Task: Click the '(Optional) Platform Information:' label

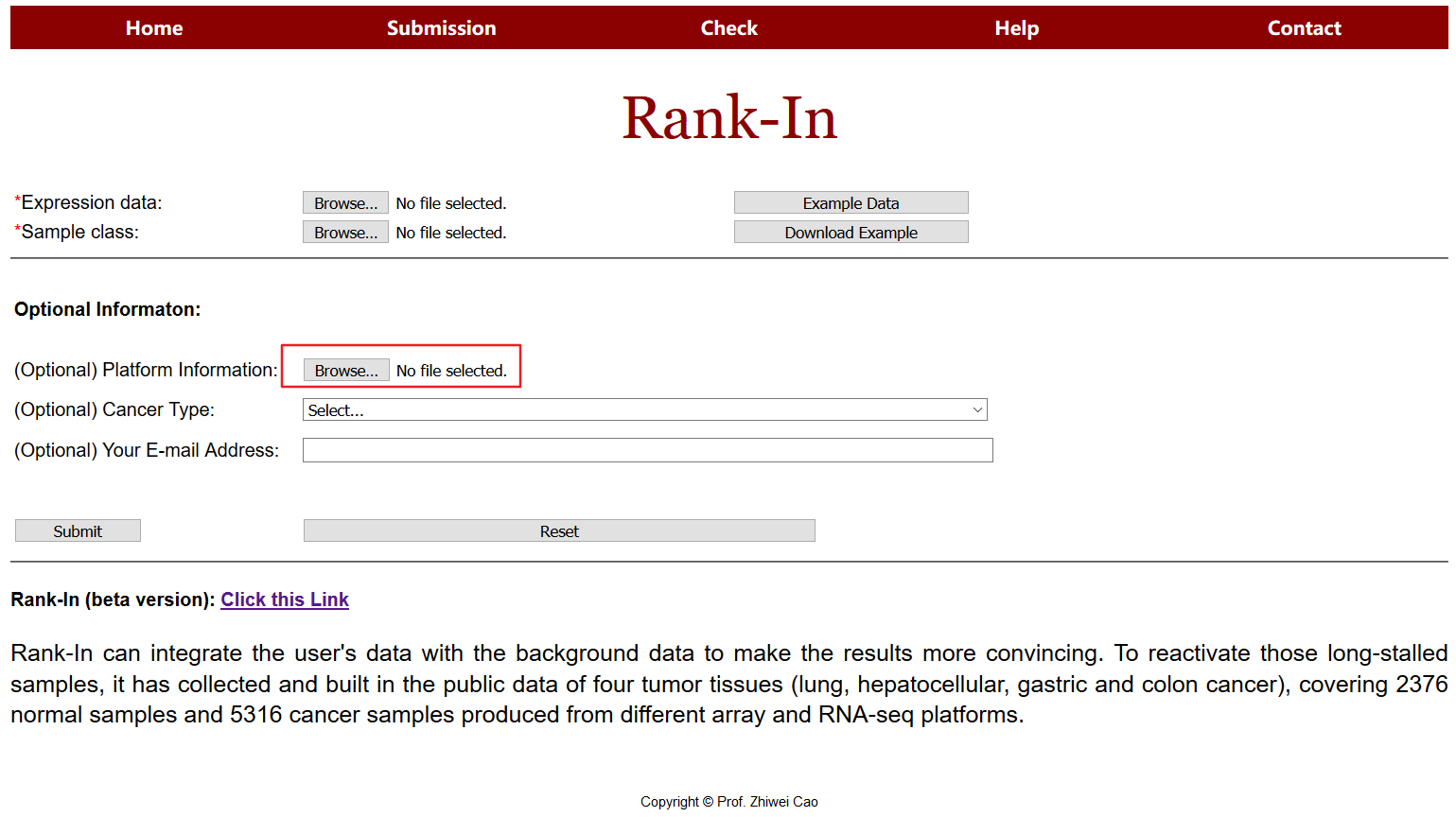Action: point(146,370)
